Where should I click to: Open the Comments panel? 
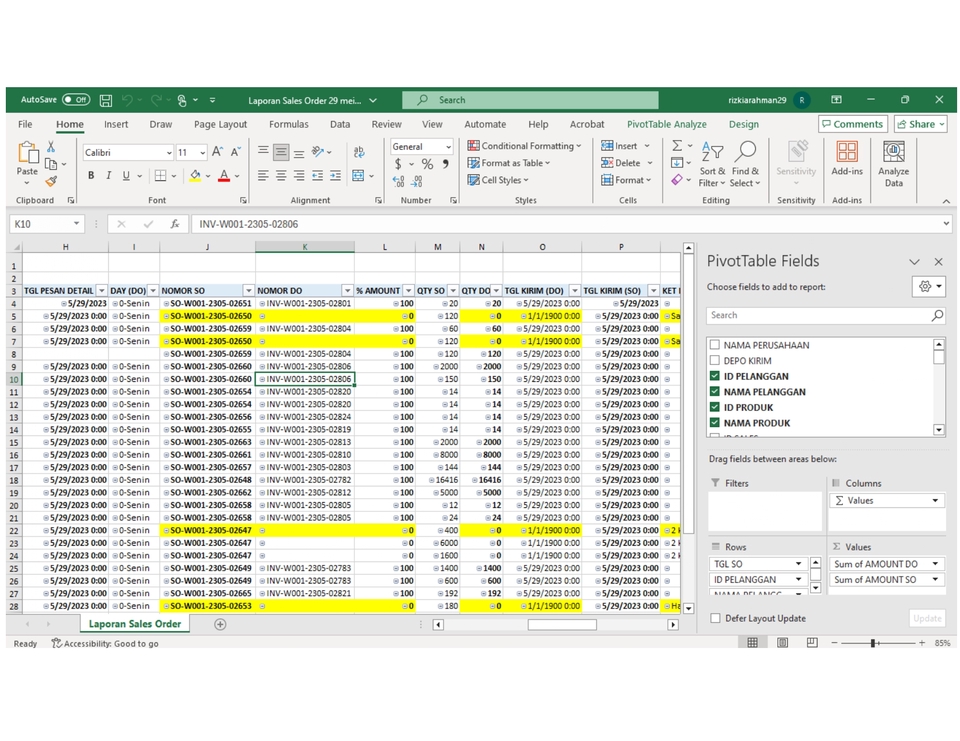tap(855, 123)
